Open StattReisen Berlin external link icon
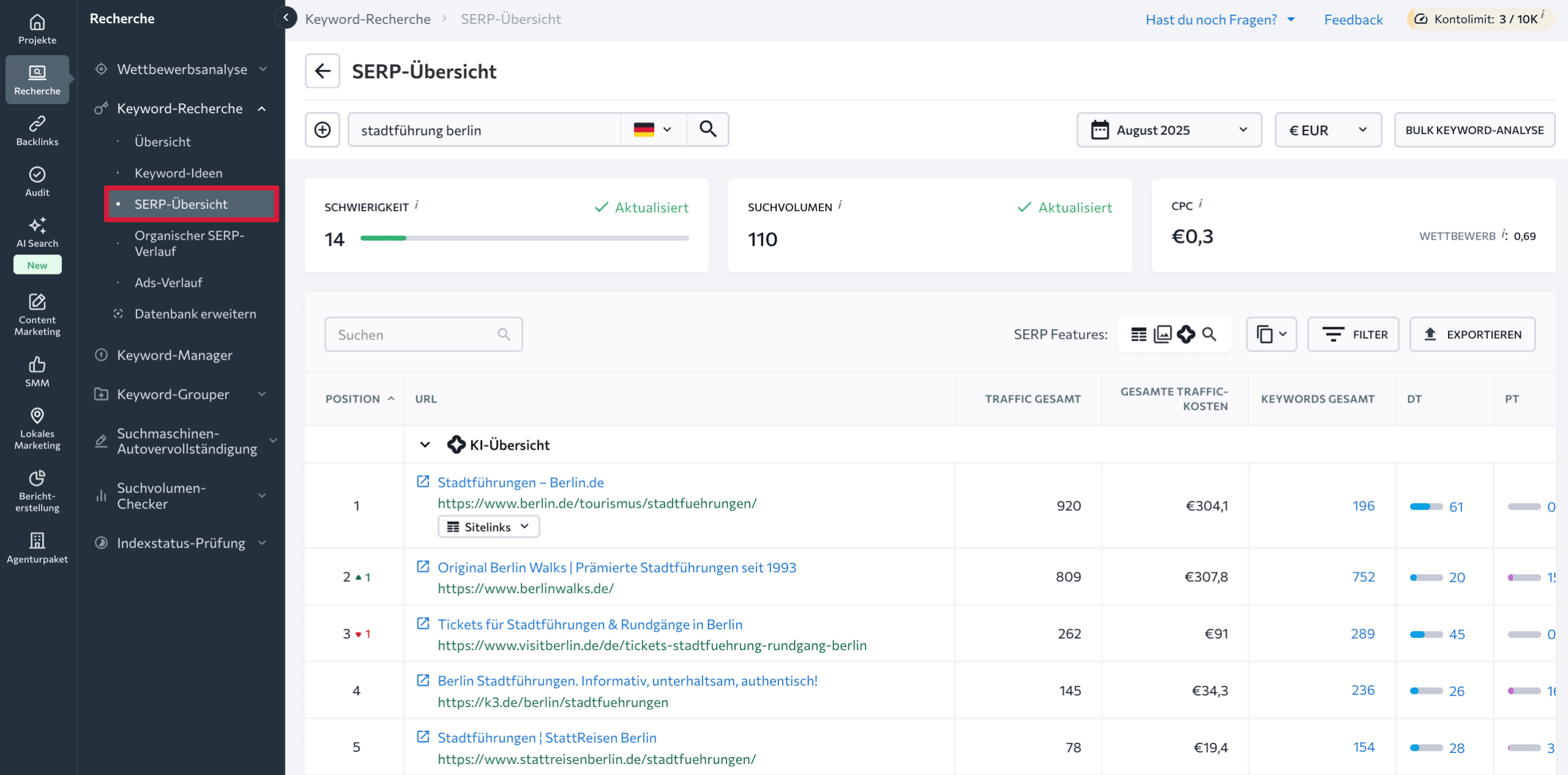The height and width of the screenshot is (775, 1568). click(x=423, y=737)
